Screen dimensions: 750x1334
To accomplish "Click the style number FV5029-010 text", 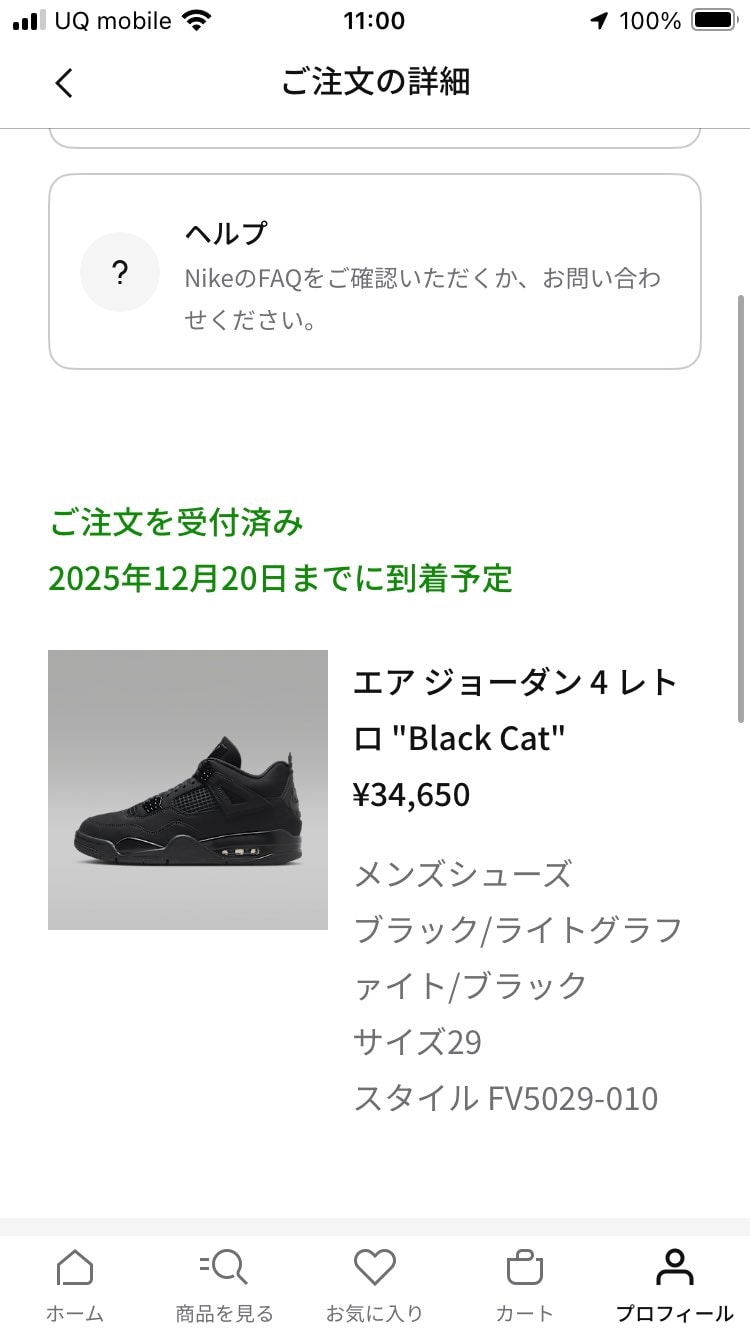I will [x=505, y=1098].
